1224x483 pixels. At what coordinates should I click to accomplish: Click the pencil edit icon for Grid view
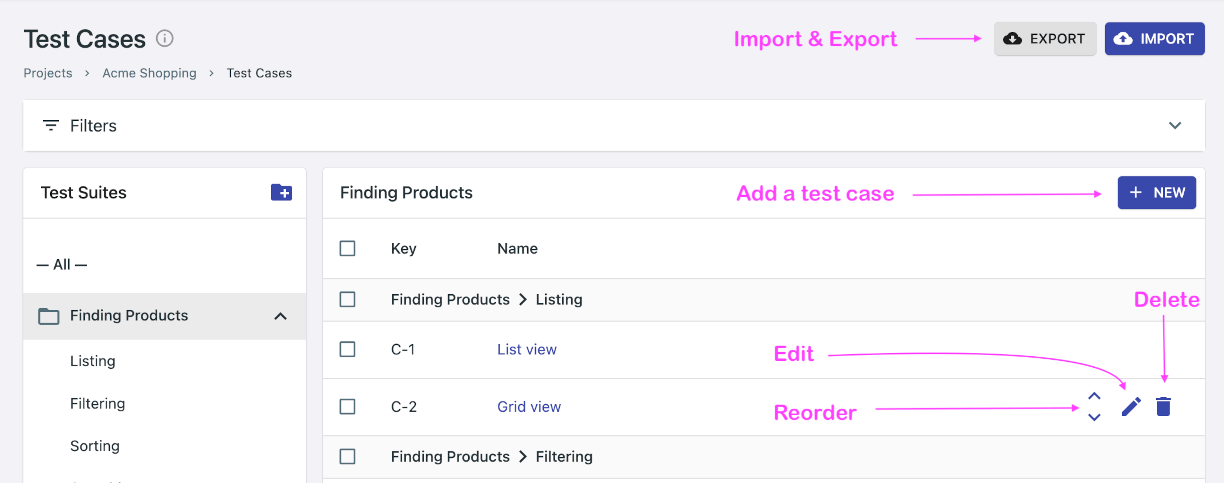[x=1131, y=407]
